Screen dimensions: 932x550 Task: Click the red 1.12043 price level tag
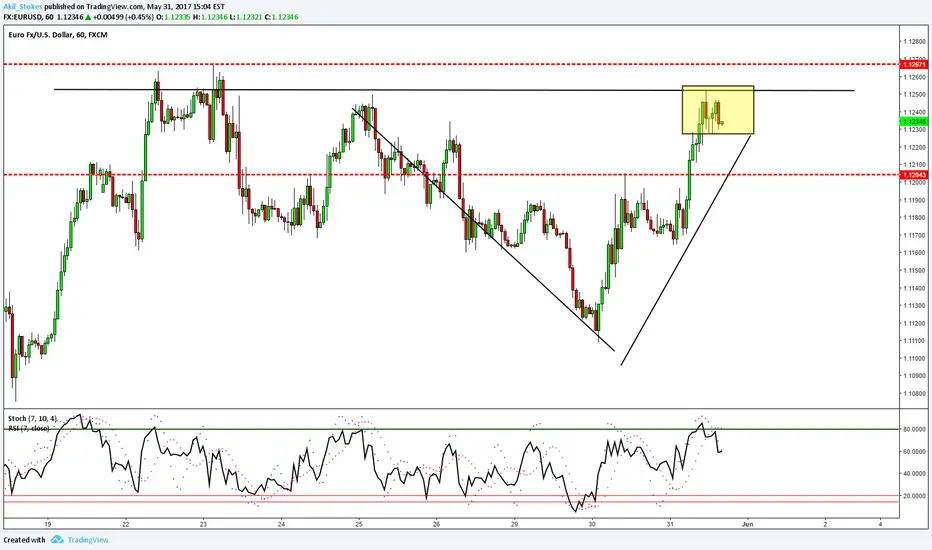(x=914, y=175)
